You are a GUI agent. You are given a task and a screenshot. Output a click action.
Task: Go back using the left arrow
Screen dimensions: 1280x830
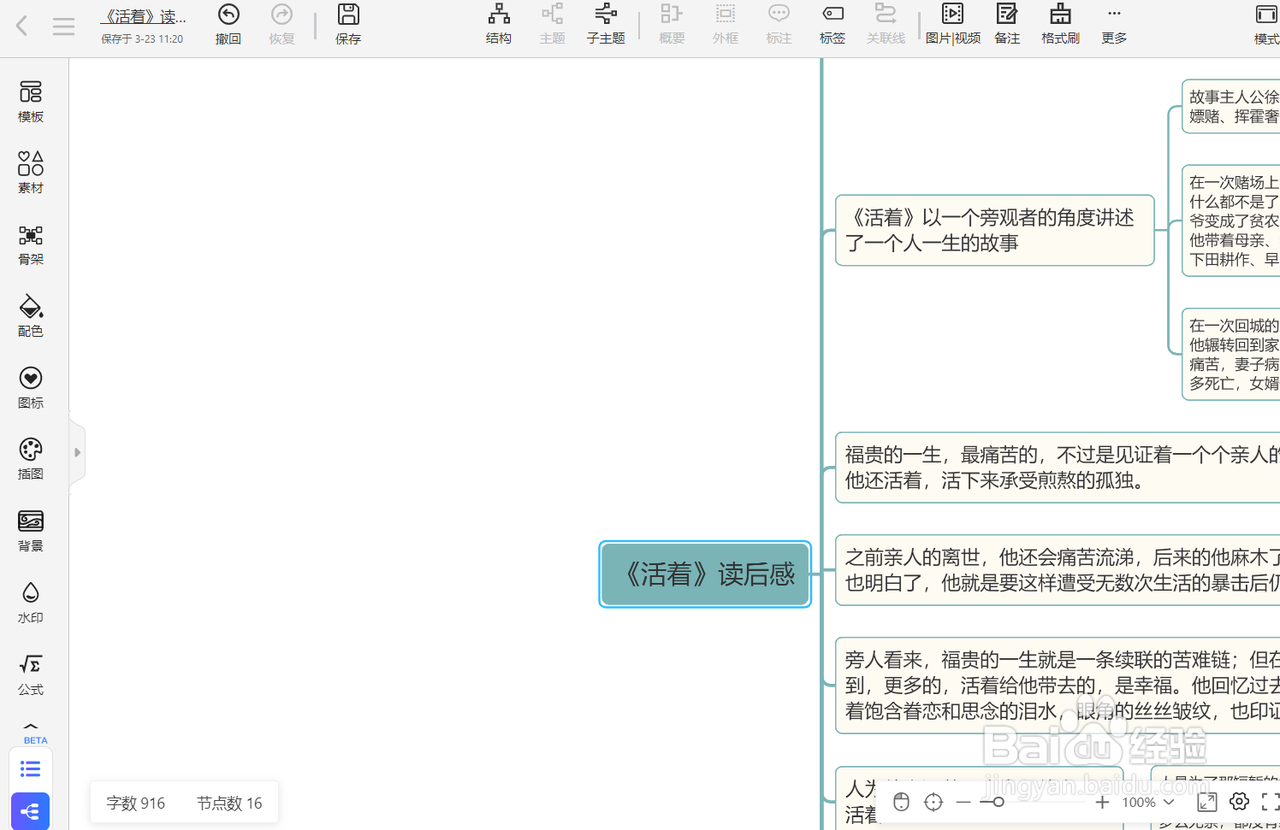(x=22, y=26)
